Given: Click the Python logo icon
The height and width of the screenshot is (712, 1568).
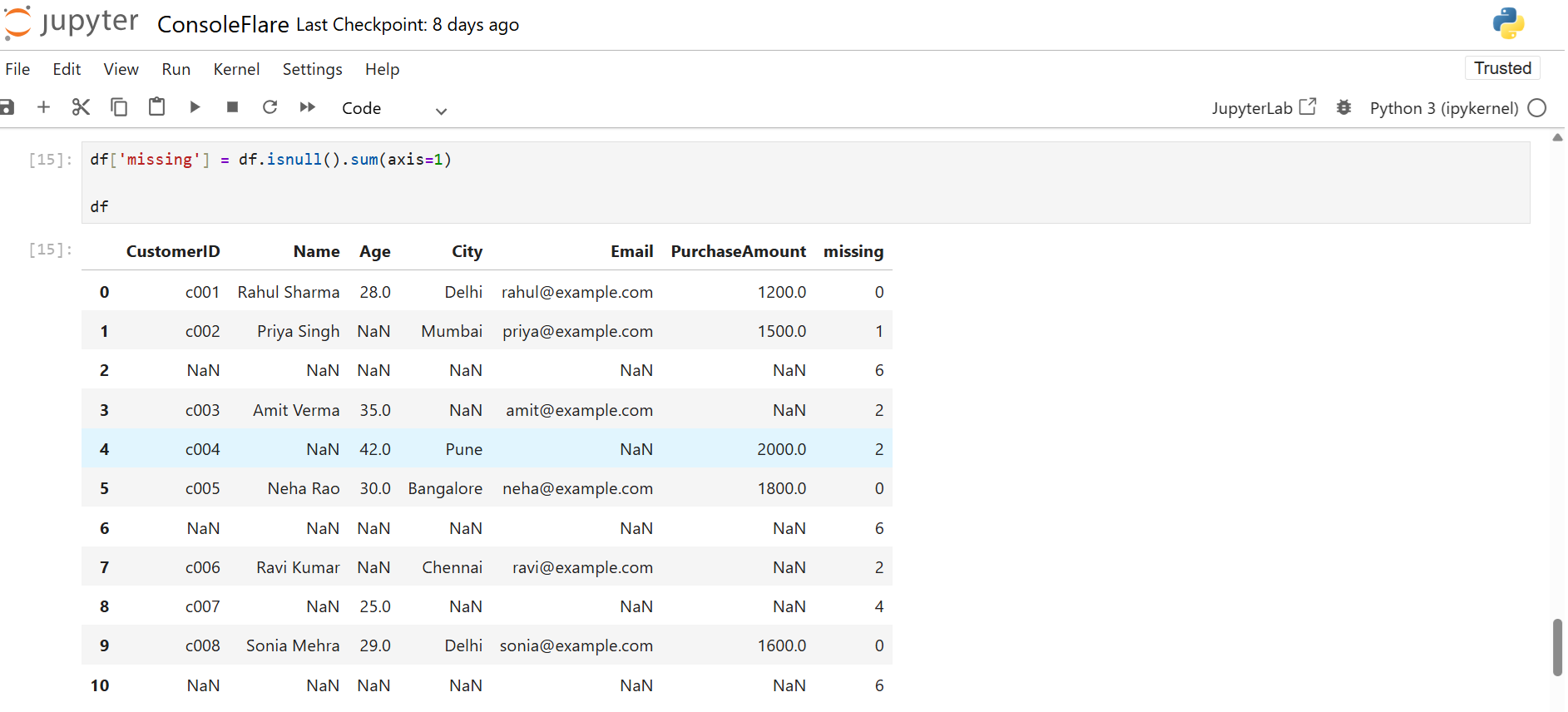Looking at the screenshot, I should click(x=1508, y=23).
